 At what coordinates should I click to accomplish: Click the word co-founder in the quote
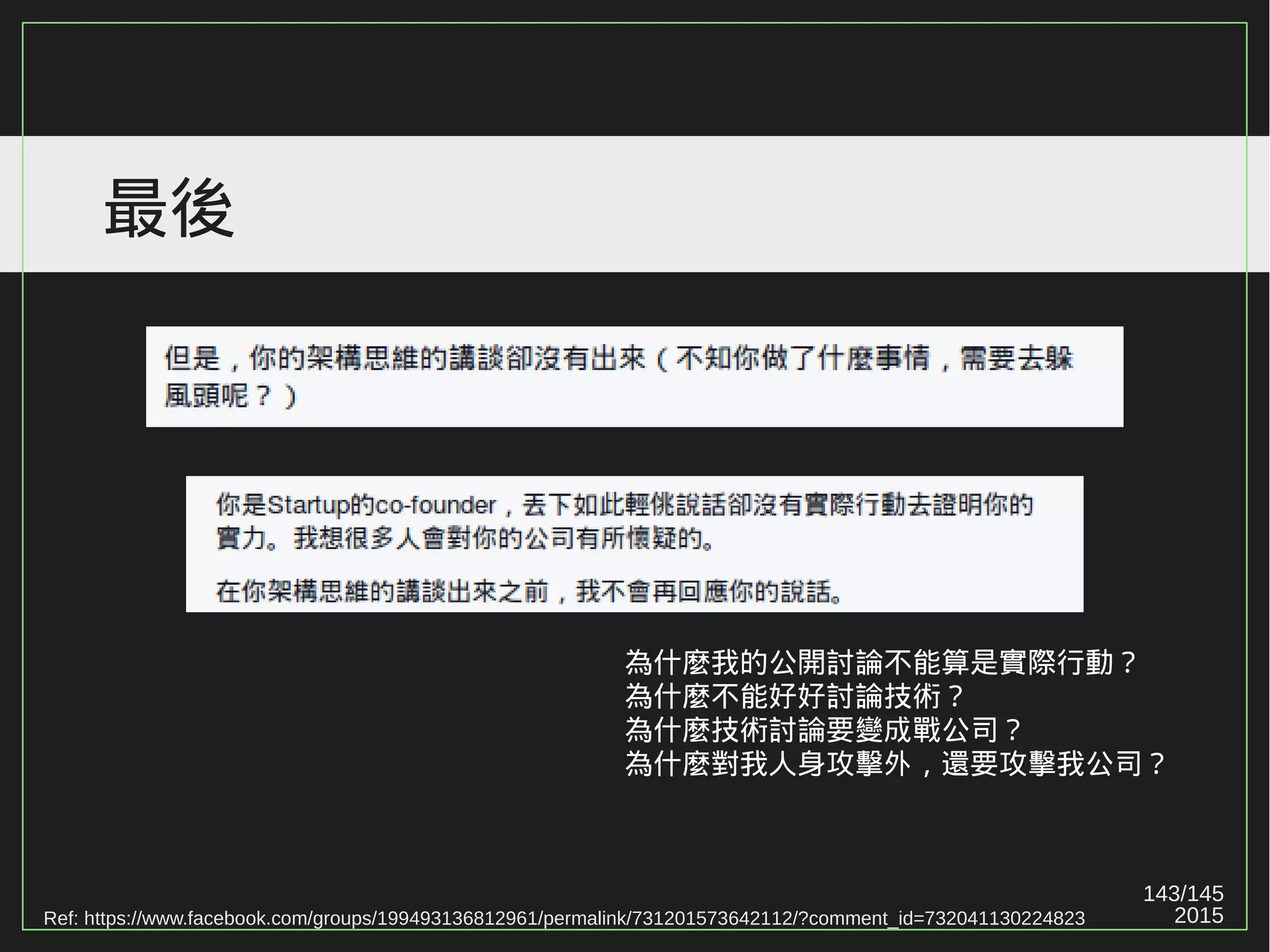pyautogui.click(x=435, y=505)
